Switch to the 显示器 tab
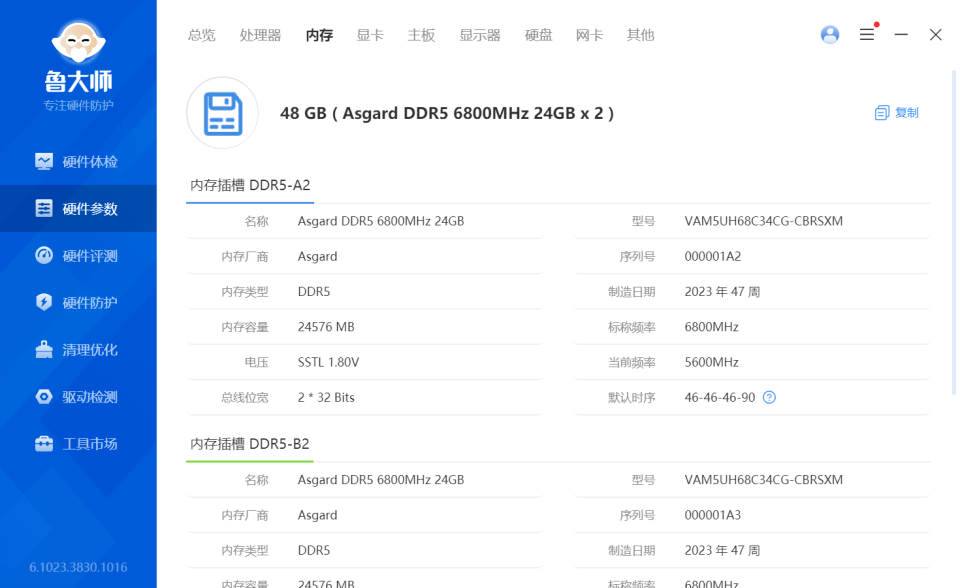 (480, 36)
